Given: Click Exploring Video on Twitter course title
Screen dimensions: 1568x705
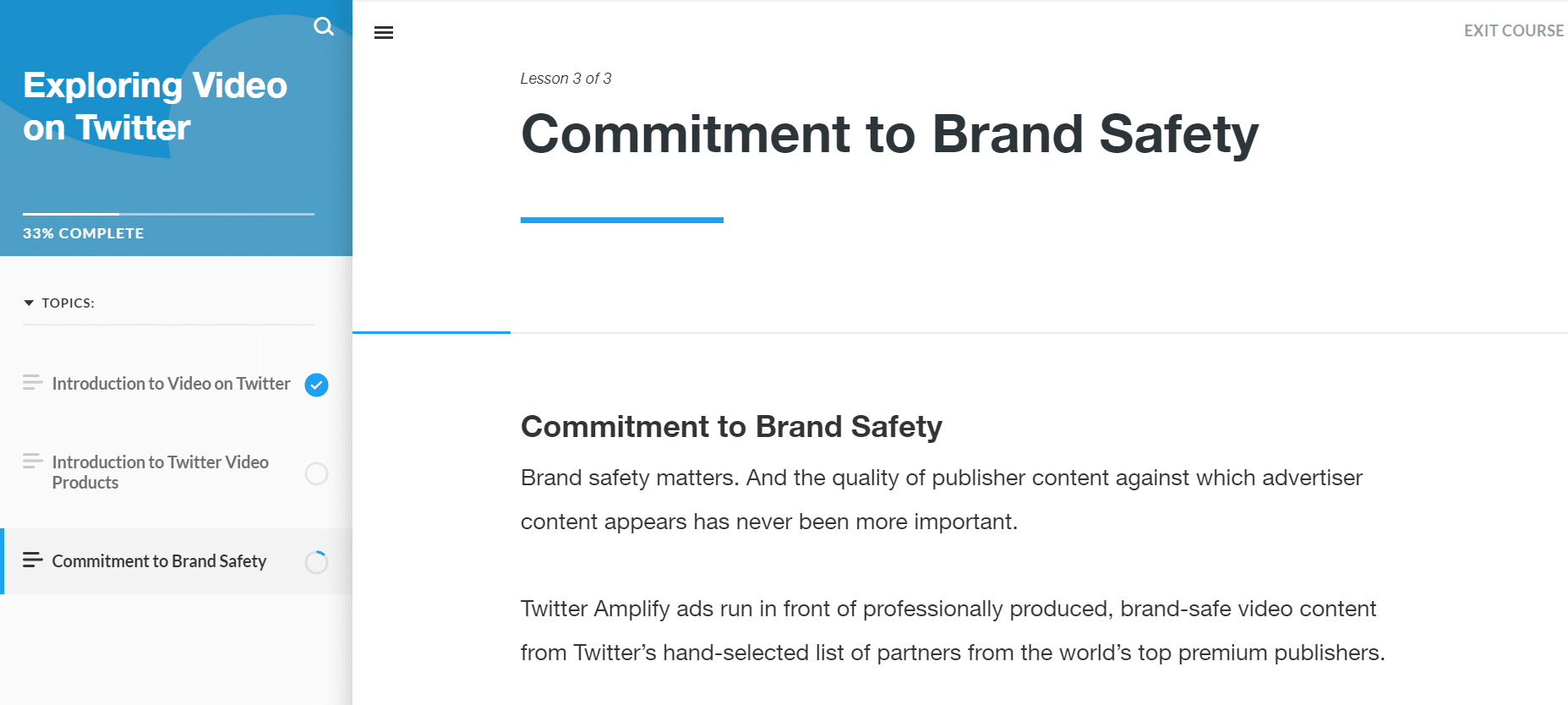Looking at the screenshot, I should tap(155, 107).
